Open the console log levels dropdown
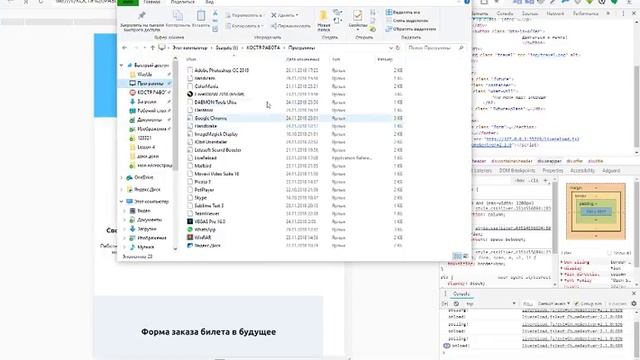This screenshot has height=360, width=640. click(553, 304)
